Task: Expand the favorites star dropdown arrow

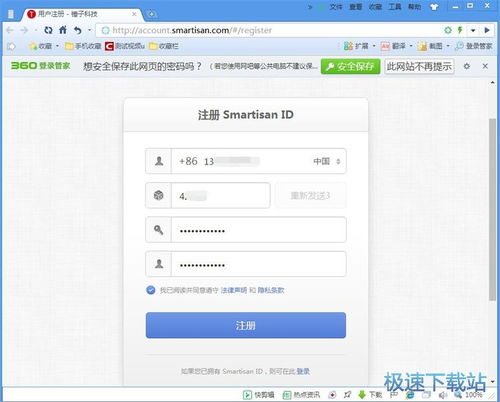Action: [57, 46]
